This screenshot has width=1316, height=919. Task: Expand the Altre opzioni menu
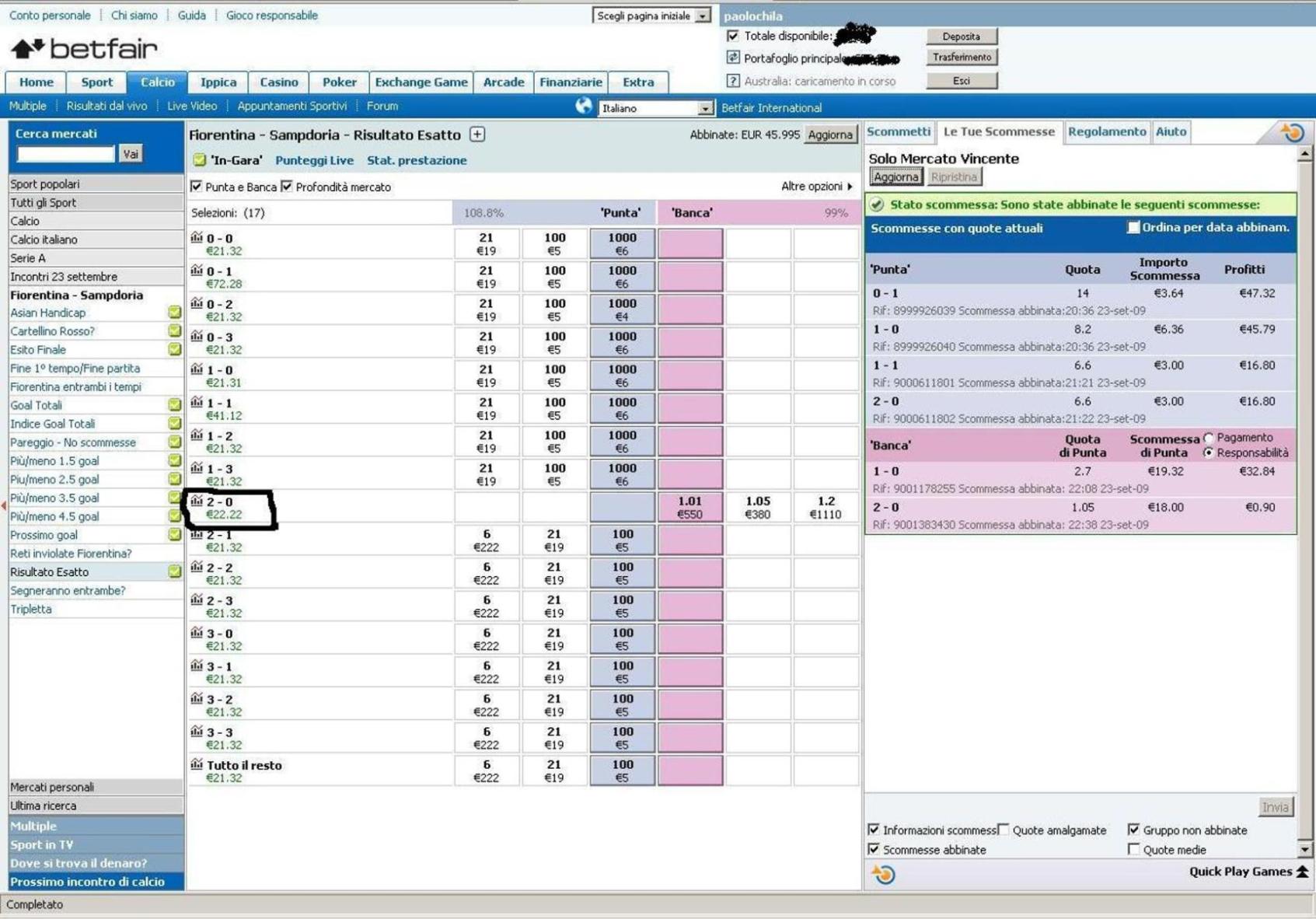[816, 187]
